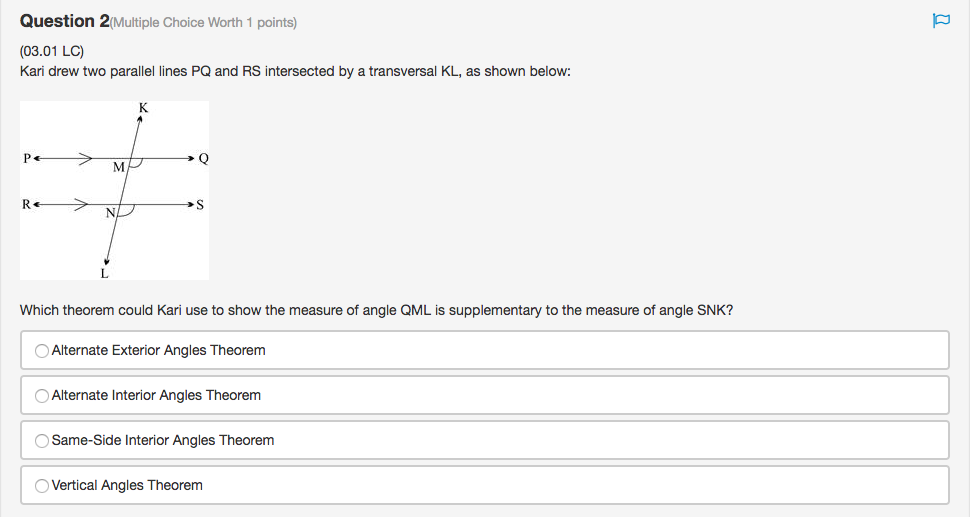
Task: Click point L label below the transversal
Action: click(104, 271)
